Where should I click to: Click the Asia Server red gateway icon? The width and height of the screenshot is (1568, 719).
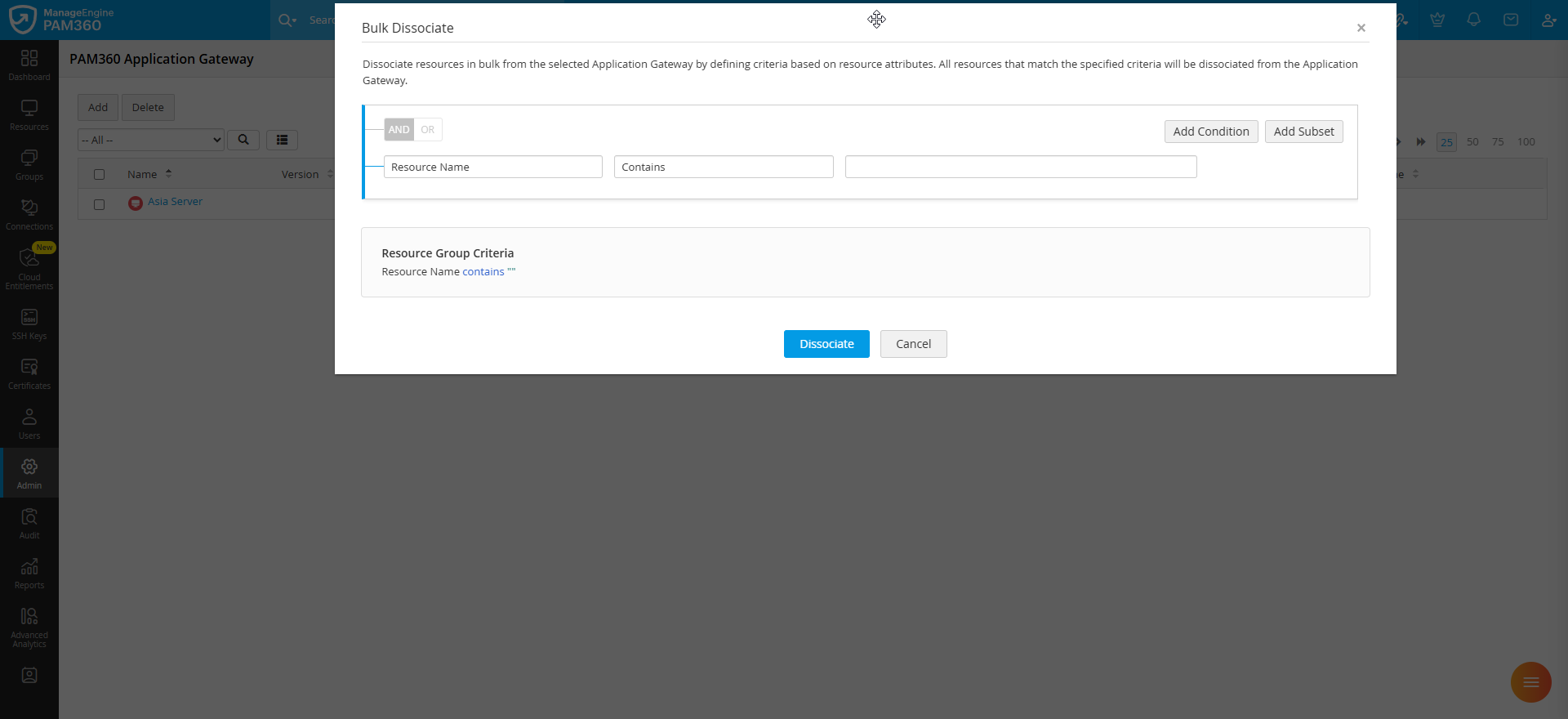coord(136,203)
